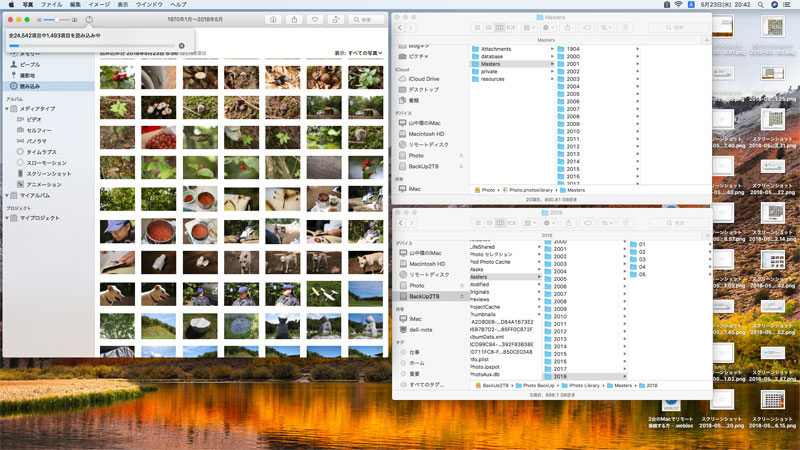Screen dimensions: 800x450
Task: Select ピープル in the Photos sidebar
Action: click(30, 64)
